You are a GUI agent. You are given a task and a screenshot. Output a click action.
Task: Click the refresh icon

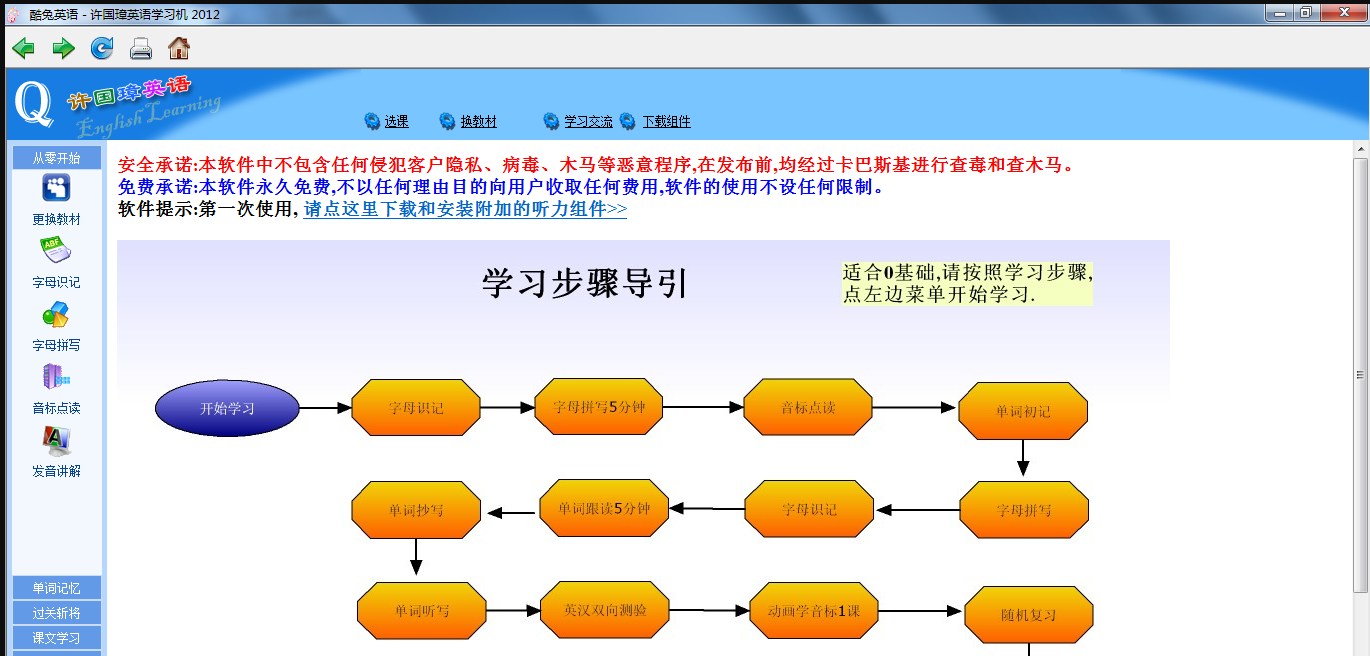[x=101, y=47]
